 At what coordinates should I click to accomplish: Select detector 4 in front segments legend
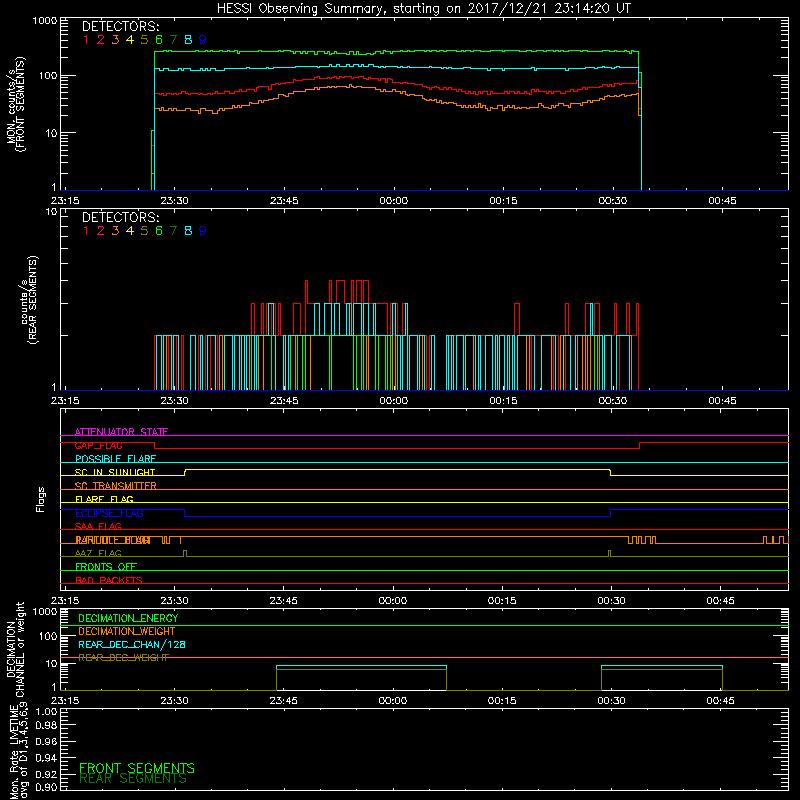click(x=130, y=40)
